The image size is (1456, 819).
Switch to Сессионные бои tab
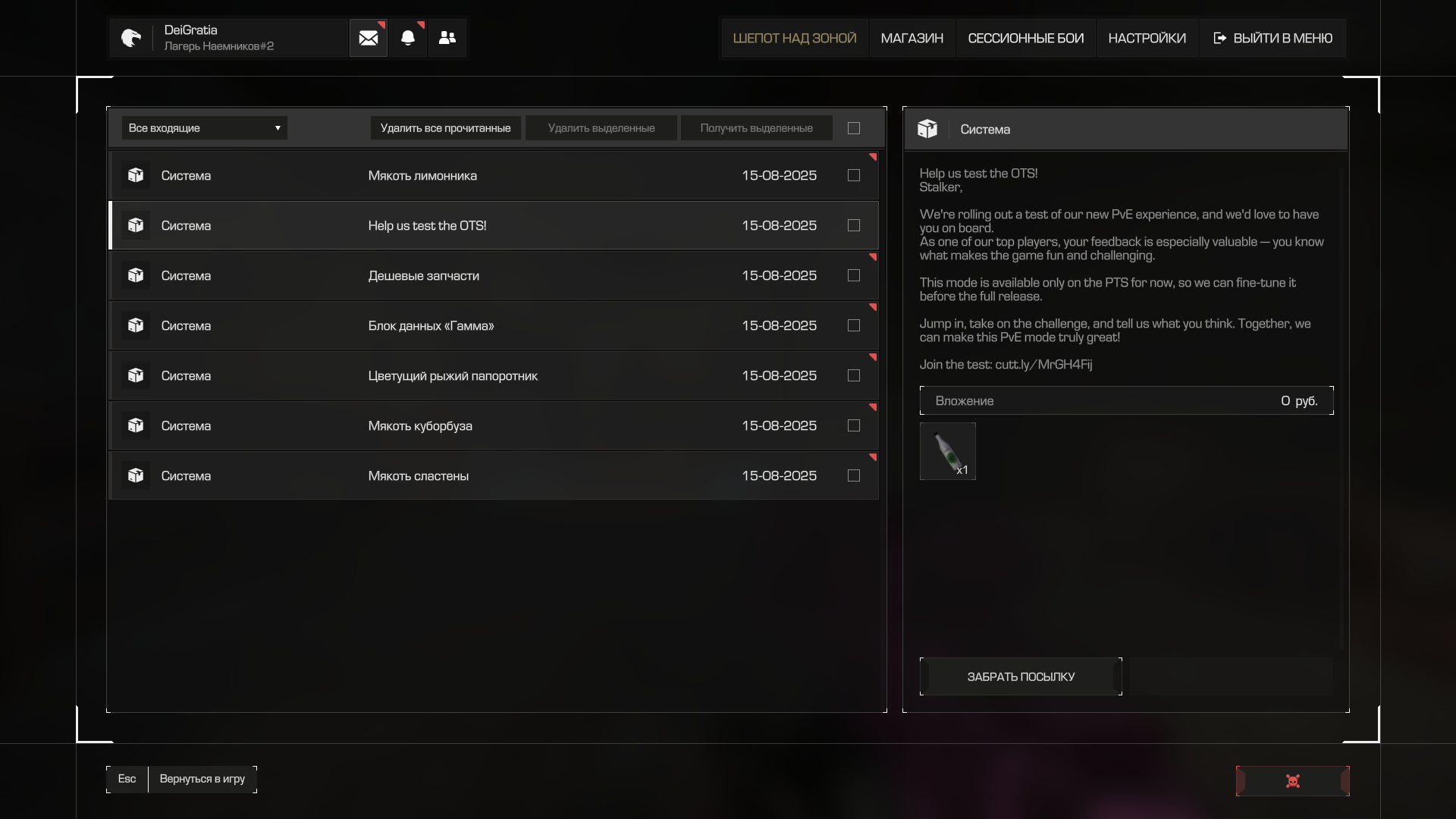coord(1026,38)
